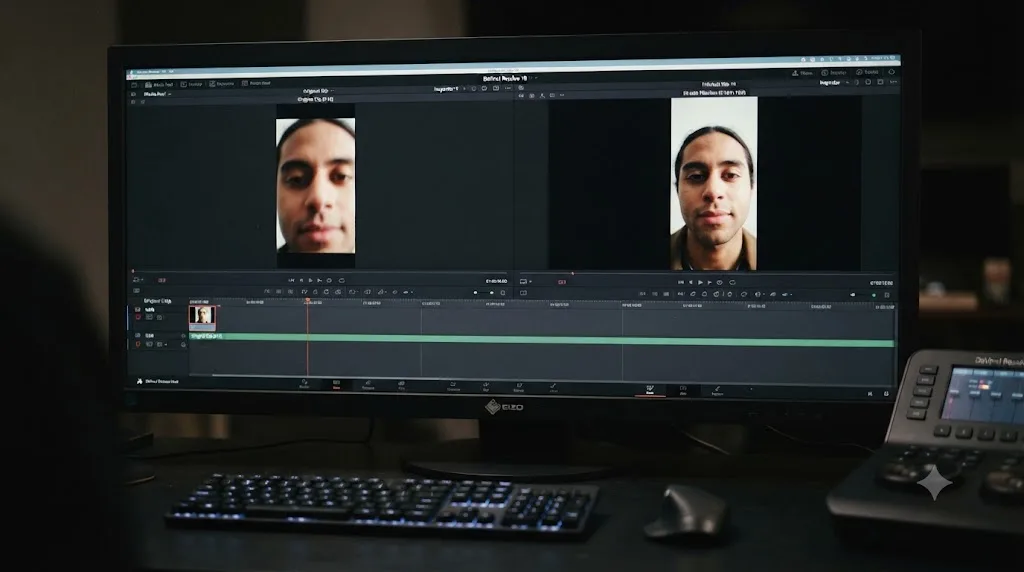Open the Media Pool panel button
This screenshot has width=1024, height=572.
coord(159,84)
